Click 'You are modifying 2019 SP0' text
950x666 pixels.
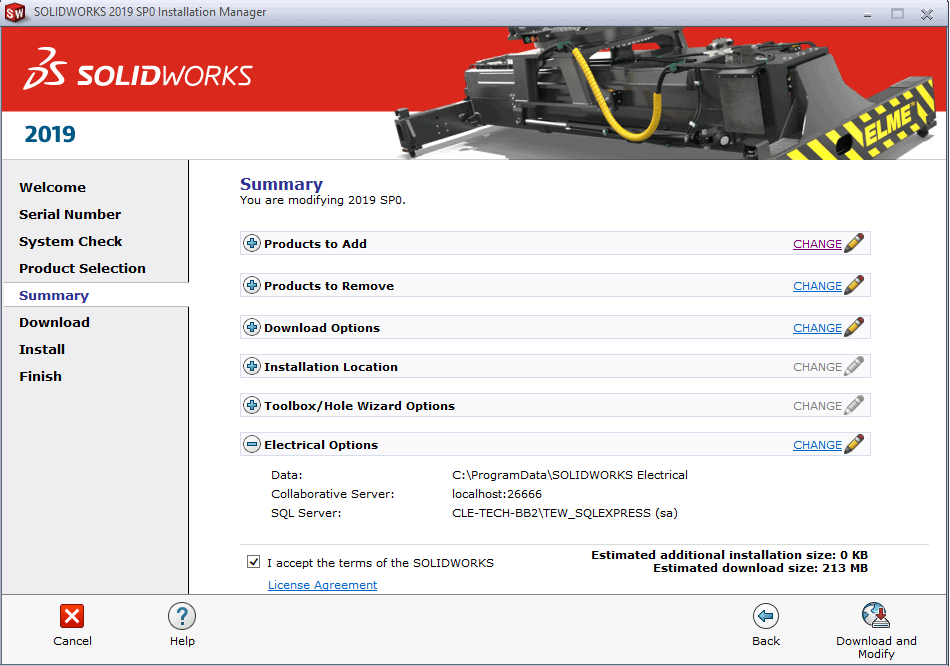(322, 200)
